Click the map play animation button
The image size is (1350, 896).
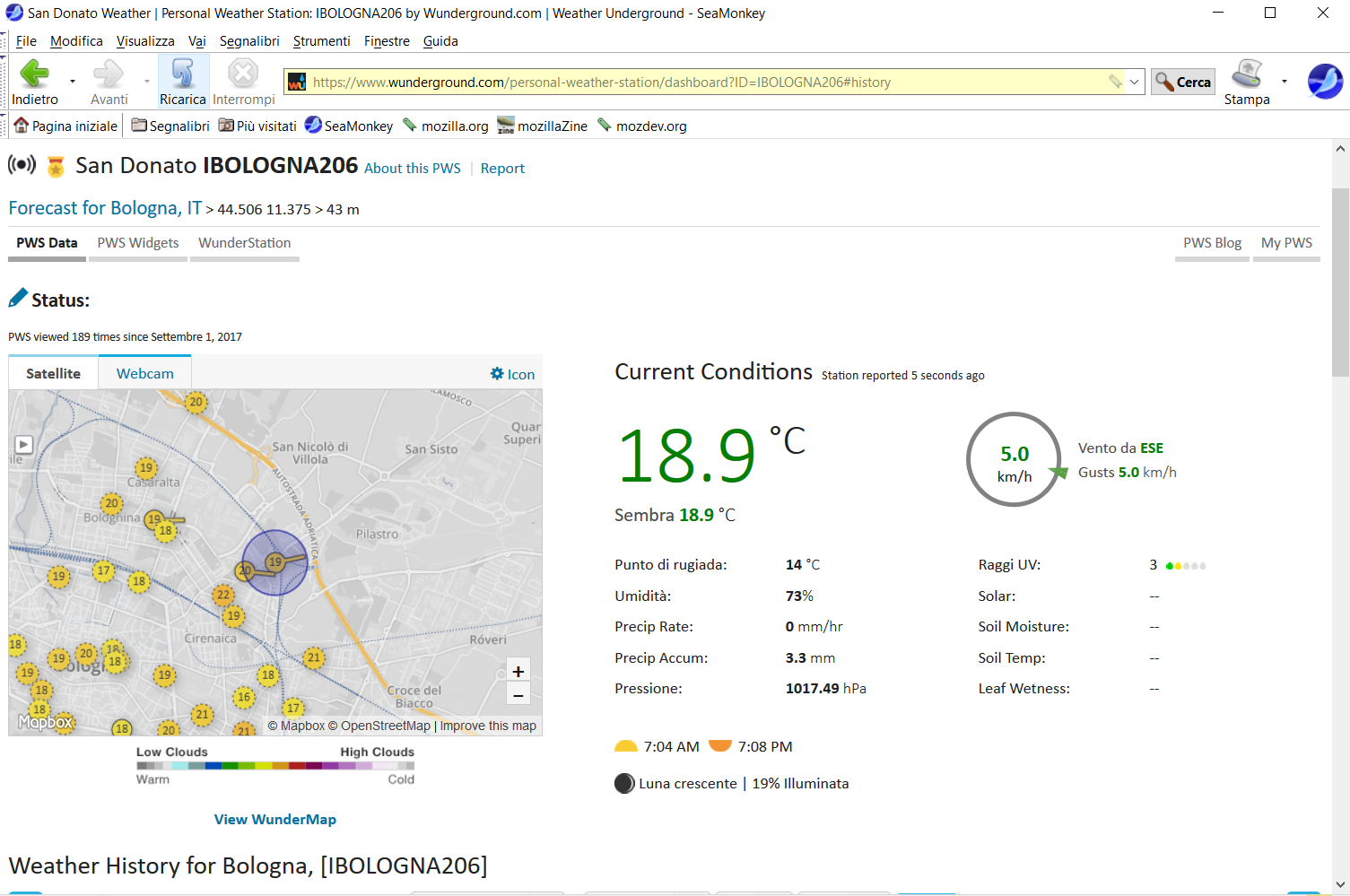23,444
